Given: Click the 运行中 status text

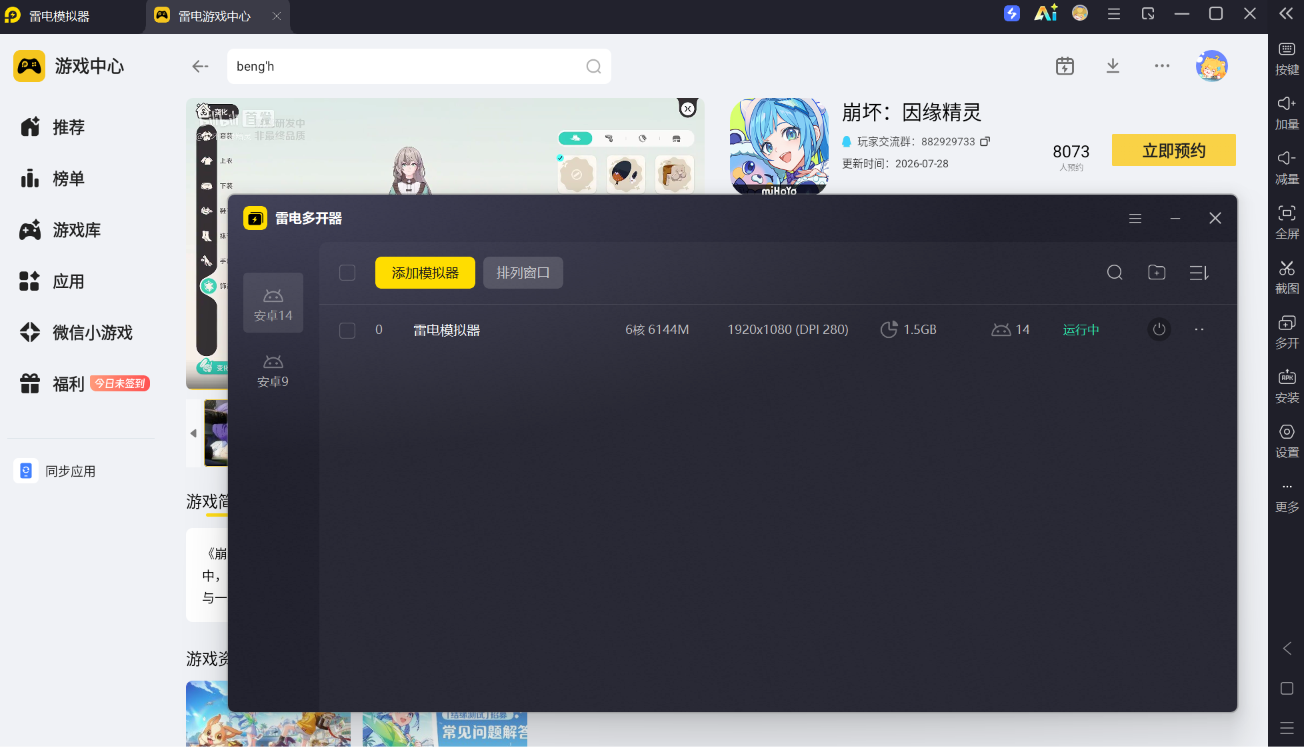Looking at the screenshot, I should (1081, 330).
